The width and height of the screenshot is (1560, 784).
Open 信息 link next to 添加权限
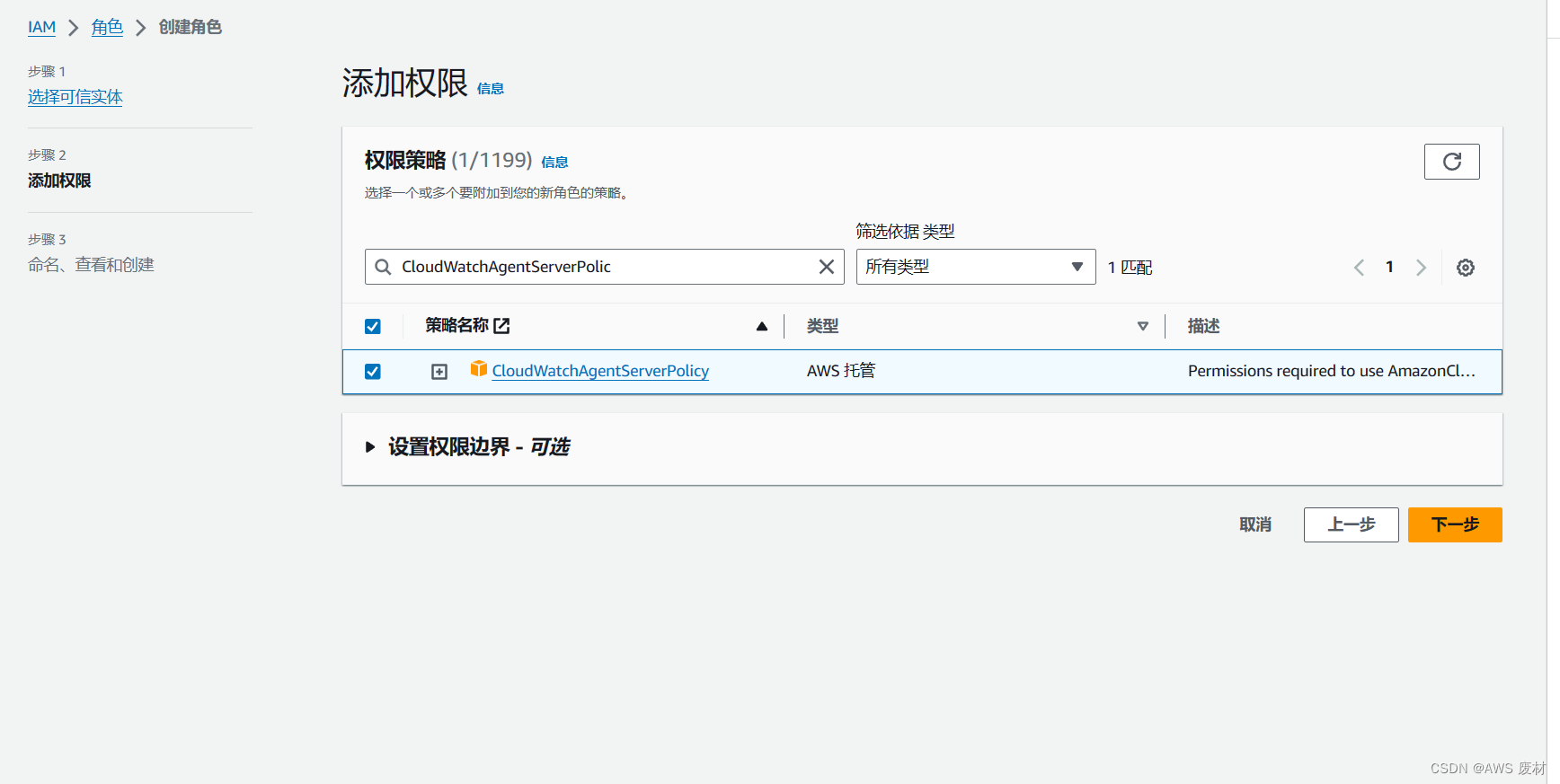coord(491,88)
